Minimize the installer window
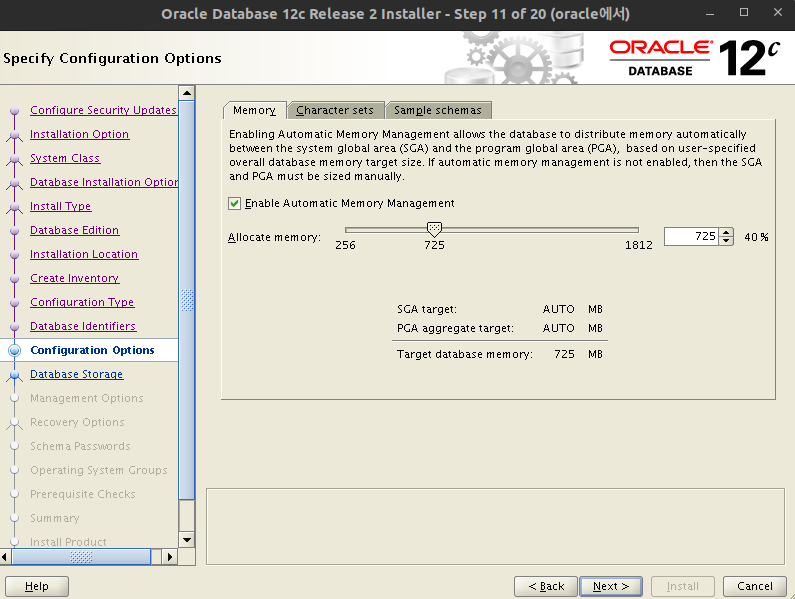 click(710, 14)
